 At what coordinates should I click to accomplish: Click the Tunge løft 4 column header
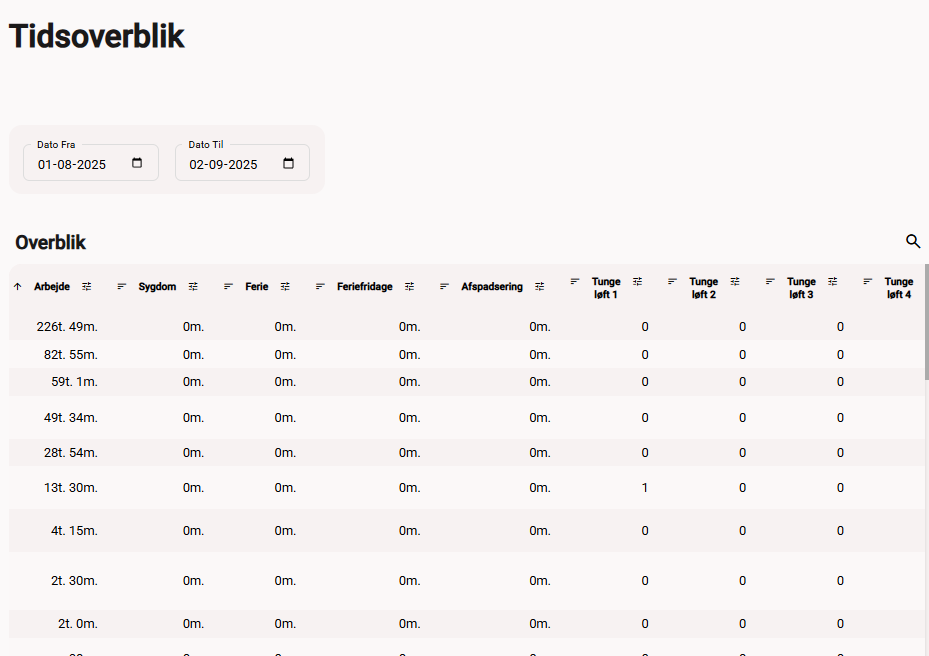(x=898, y=288)
